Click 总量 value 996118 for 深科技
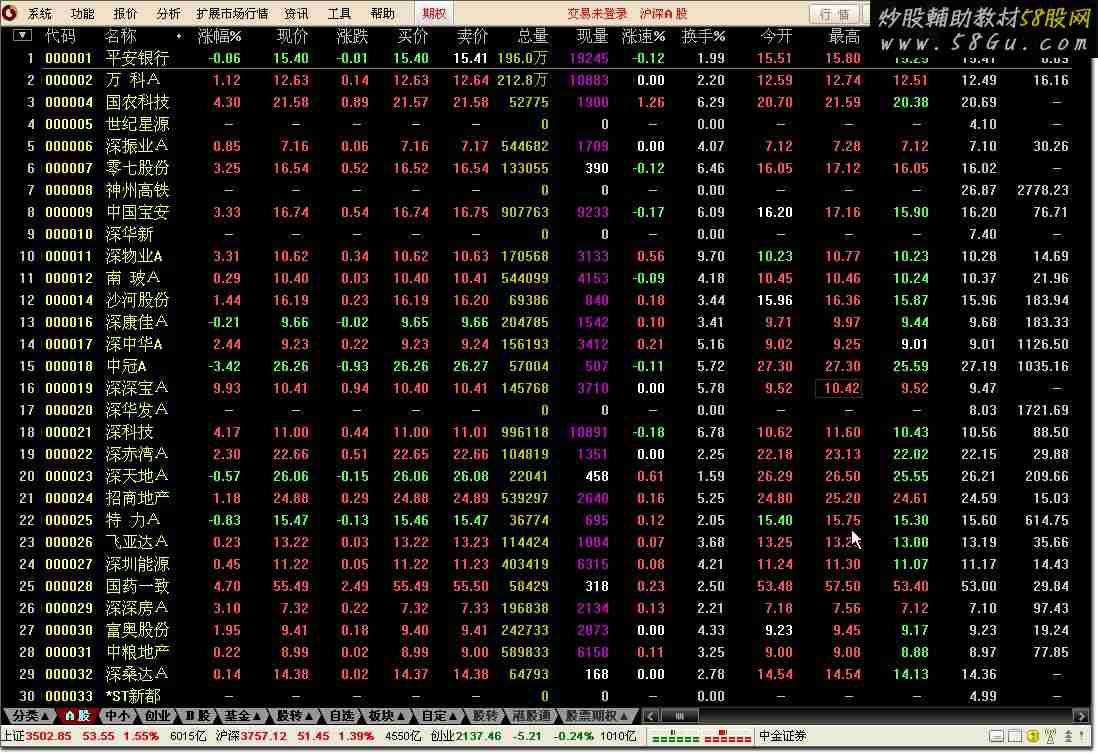Screen dimensions: 1098x754 pos(525,432)
